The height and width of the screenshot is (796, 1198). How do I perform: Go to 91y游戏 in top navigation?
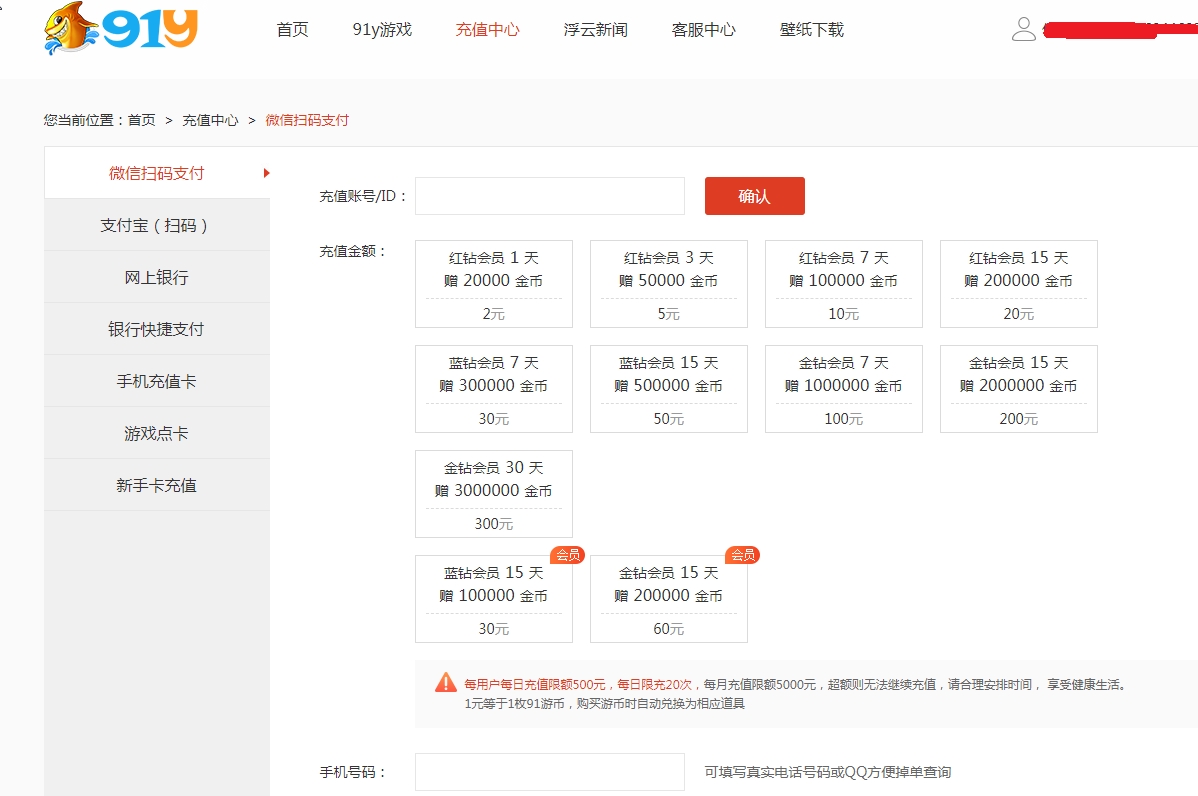[x=382, y=30]
